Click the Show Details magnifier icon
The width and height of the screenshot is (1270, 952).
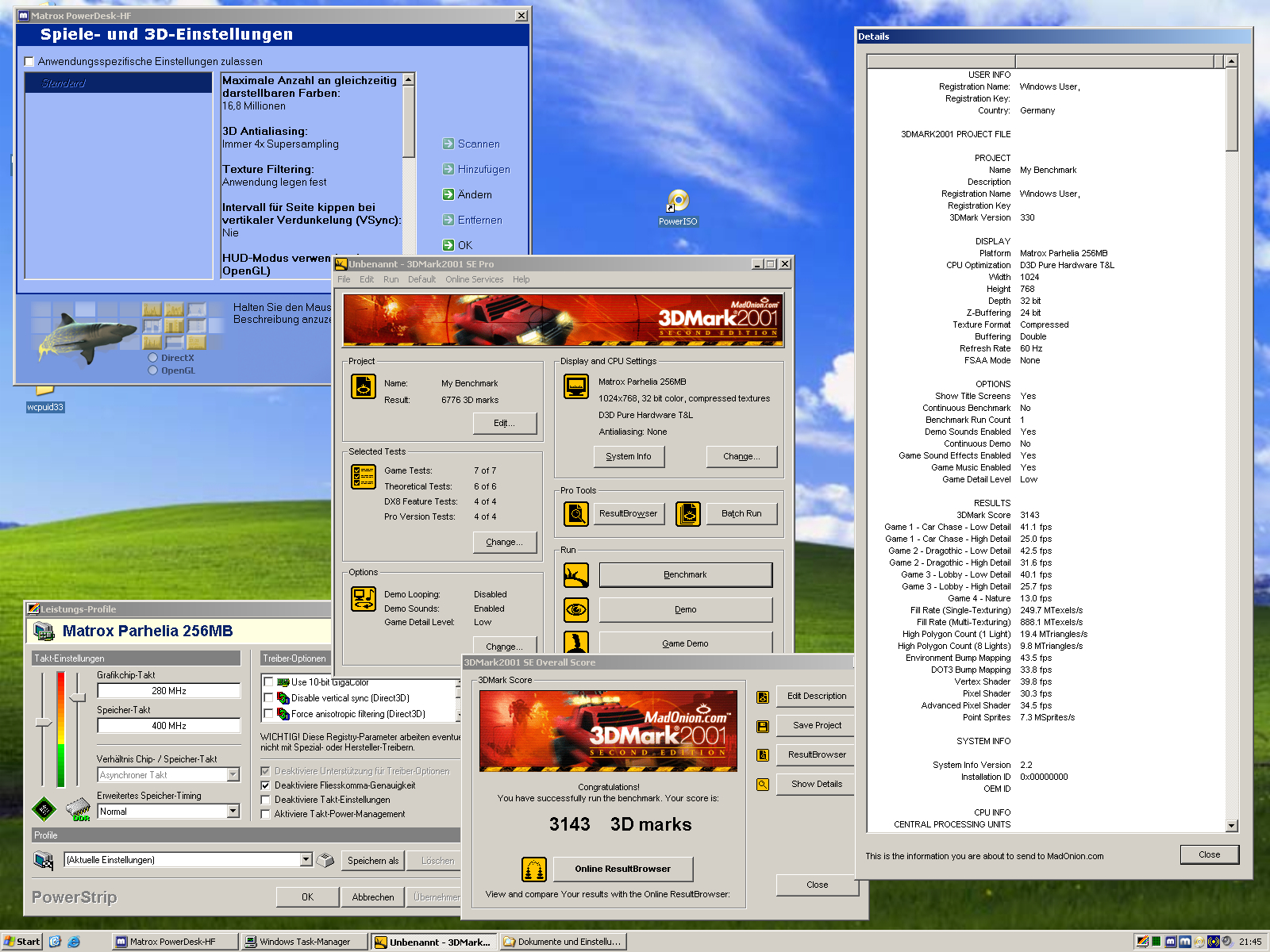(763, 785)
